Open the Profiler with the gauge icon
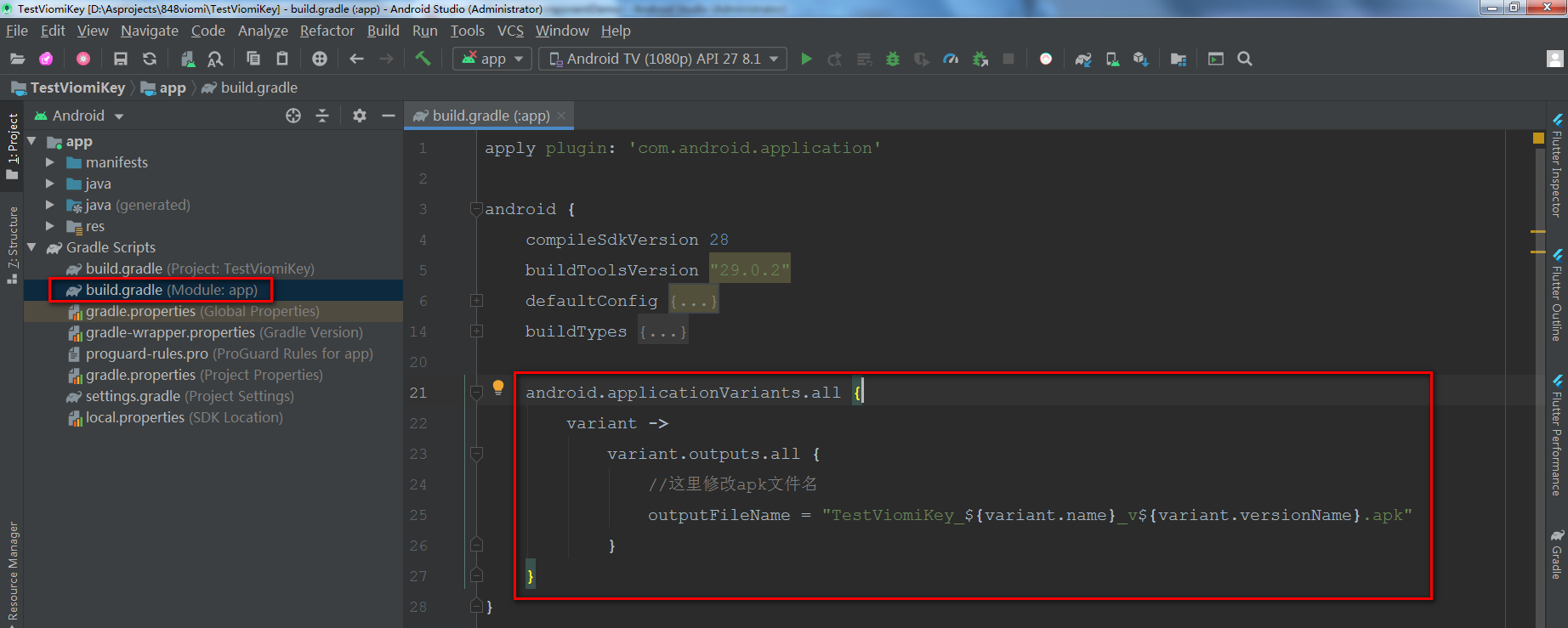 tap(951, 59)
